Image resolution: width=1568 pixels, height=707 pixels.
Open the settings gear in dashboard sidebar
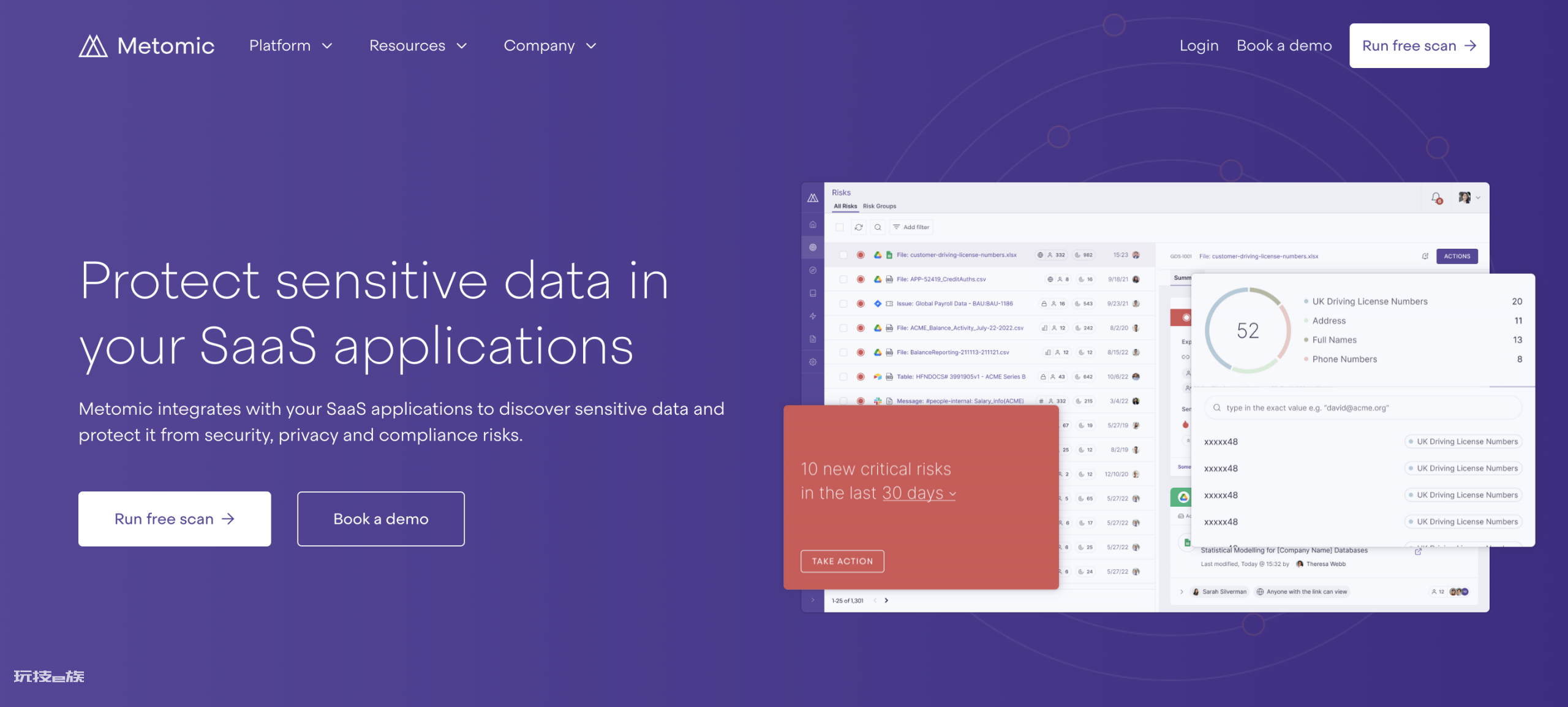tap(813, 362)
